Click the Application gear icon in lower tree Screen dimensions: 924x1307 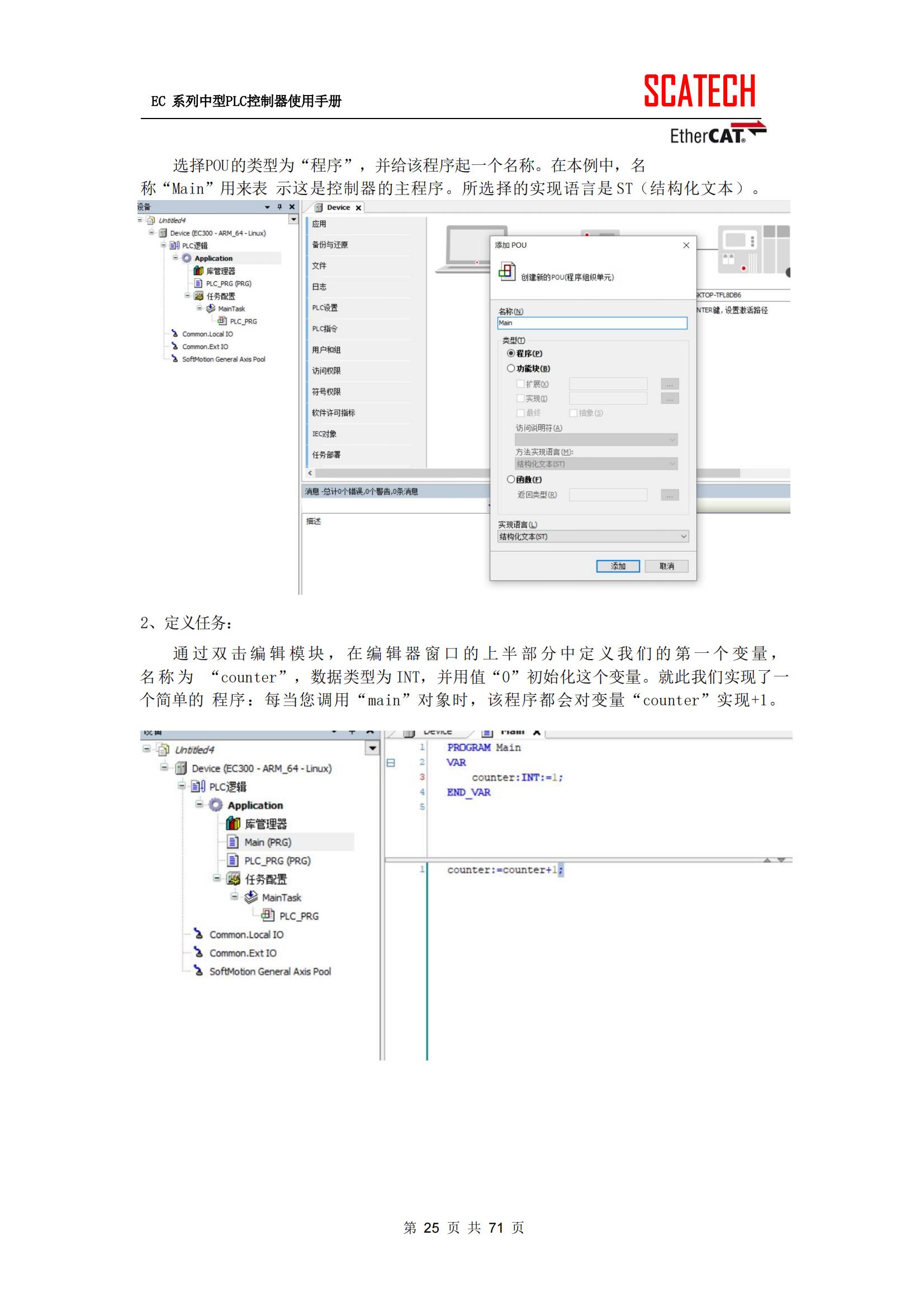click(216, 805)
